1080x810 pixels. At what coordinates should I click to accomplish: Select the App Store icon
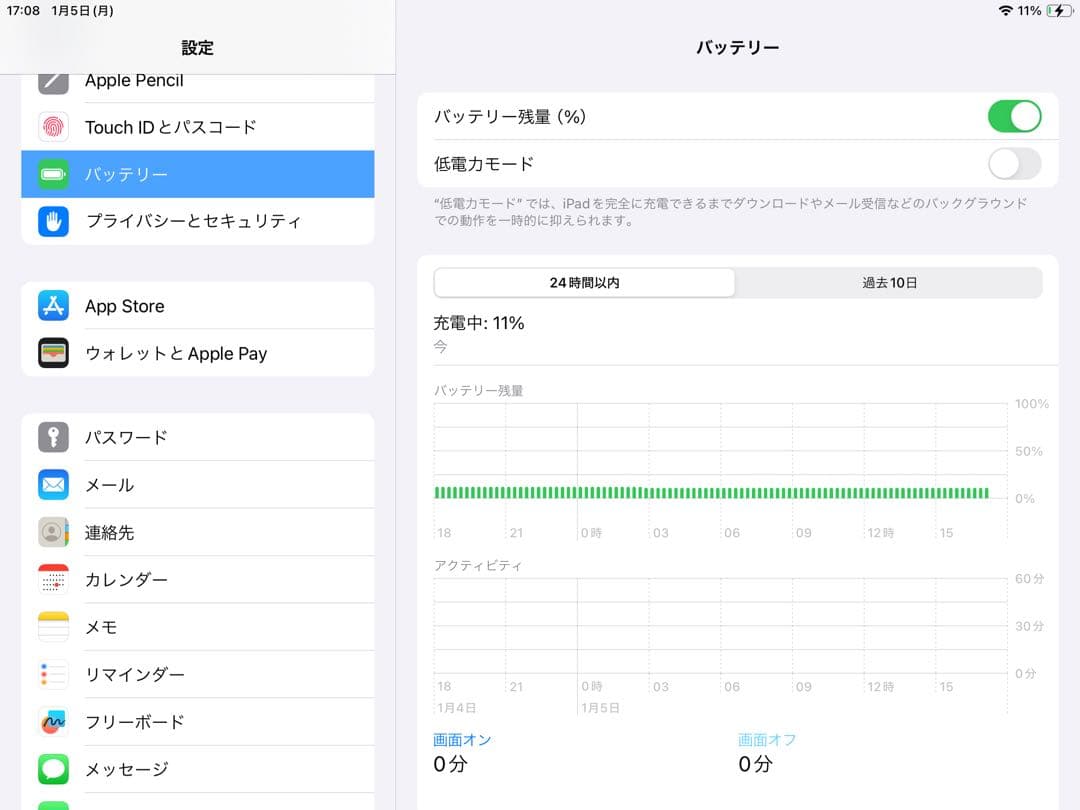point(52,306)
